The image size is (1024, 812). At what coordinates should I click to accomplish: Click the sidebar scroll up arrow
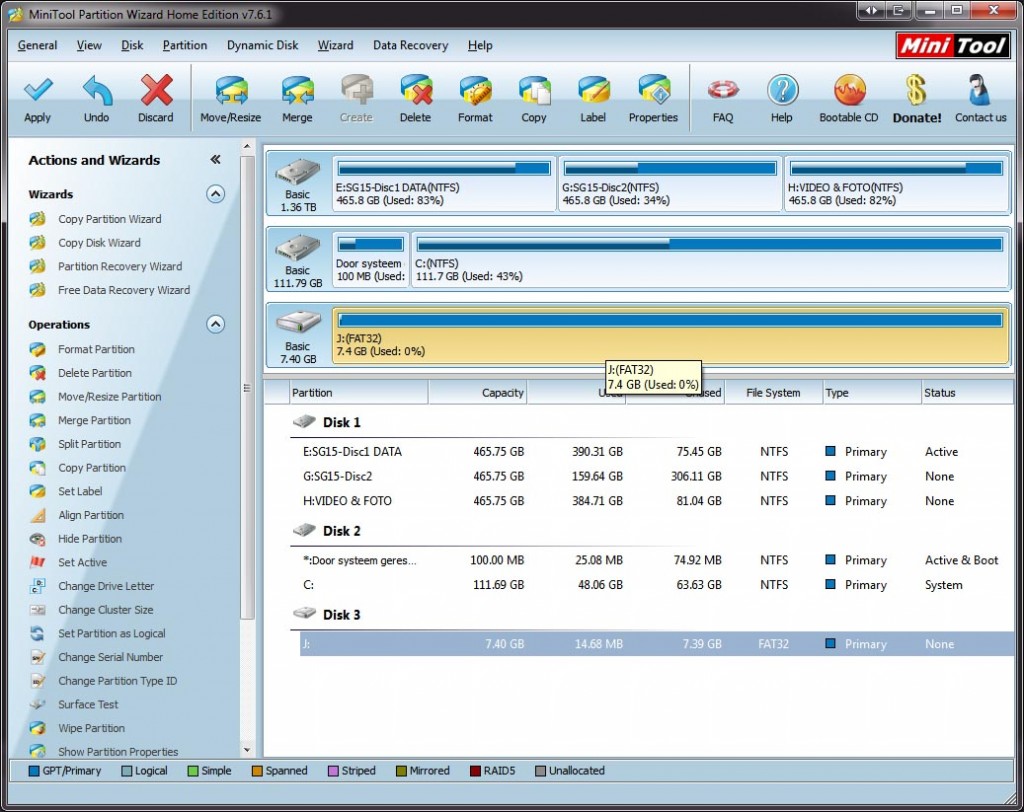[247, 146]
